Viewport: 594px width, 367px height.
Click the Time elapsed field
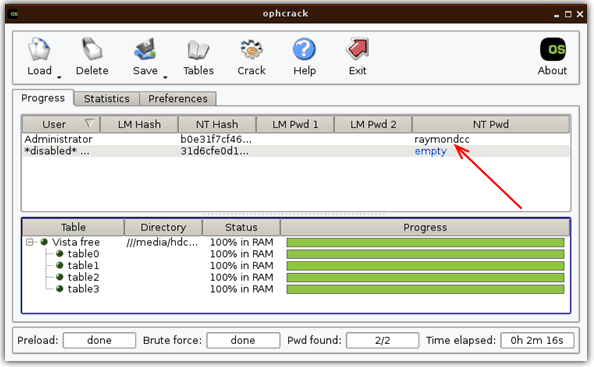tap(537, 340)
